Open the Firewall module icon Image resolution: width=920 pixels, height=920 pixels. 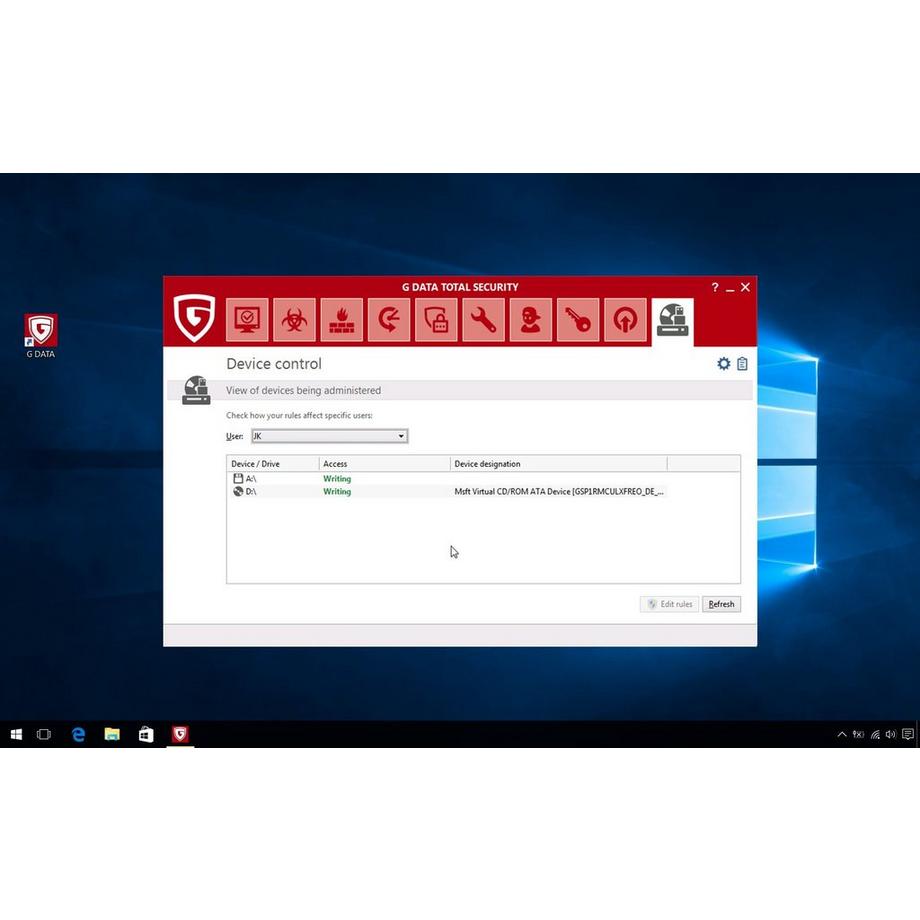coord(341,319)
